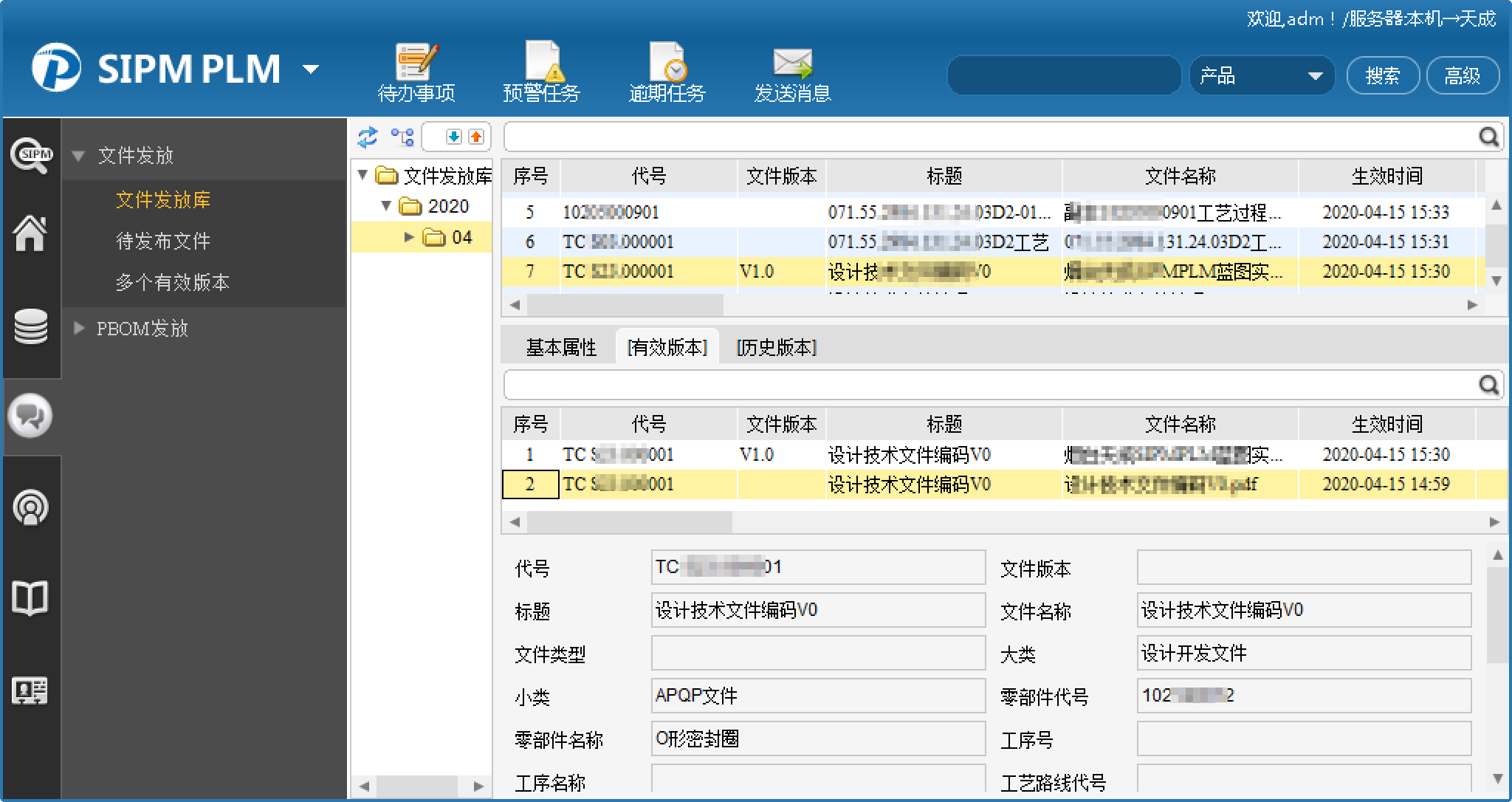The image size is (1512, 802).
Task: Click the 搜索 search button
Action: tap(1382, 75)
